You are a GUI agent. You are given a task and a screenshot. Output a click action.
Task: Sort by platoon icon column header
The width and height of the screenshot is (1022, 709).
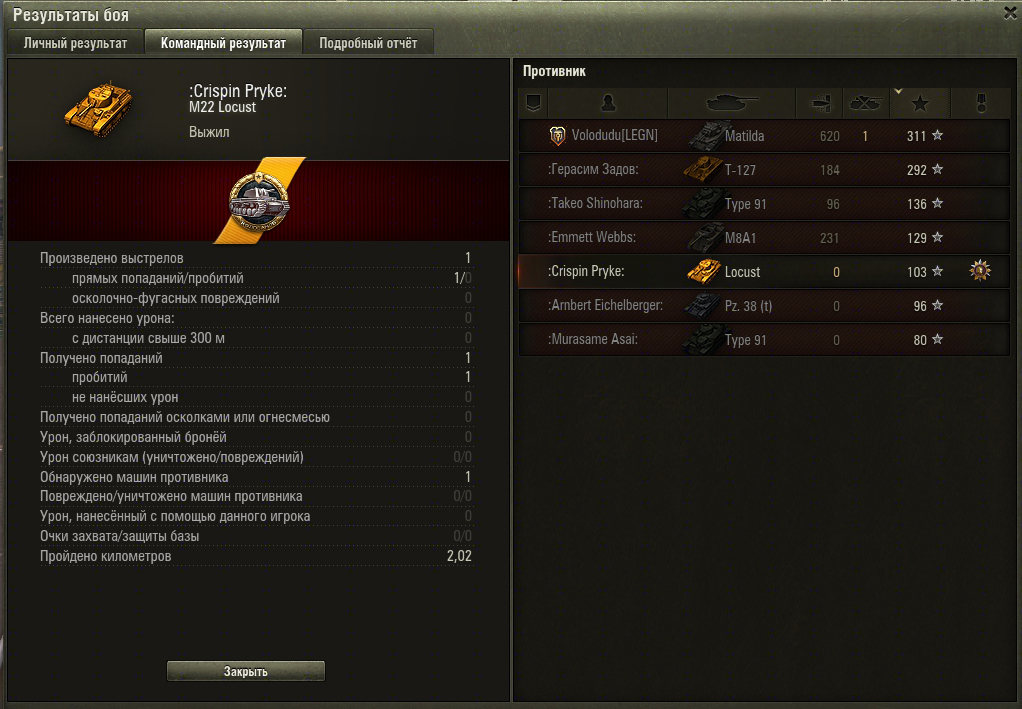tap(534, 103)
